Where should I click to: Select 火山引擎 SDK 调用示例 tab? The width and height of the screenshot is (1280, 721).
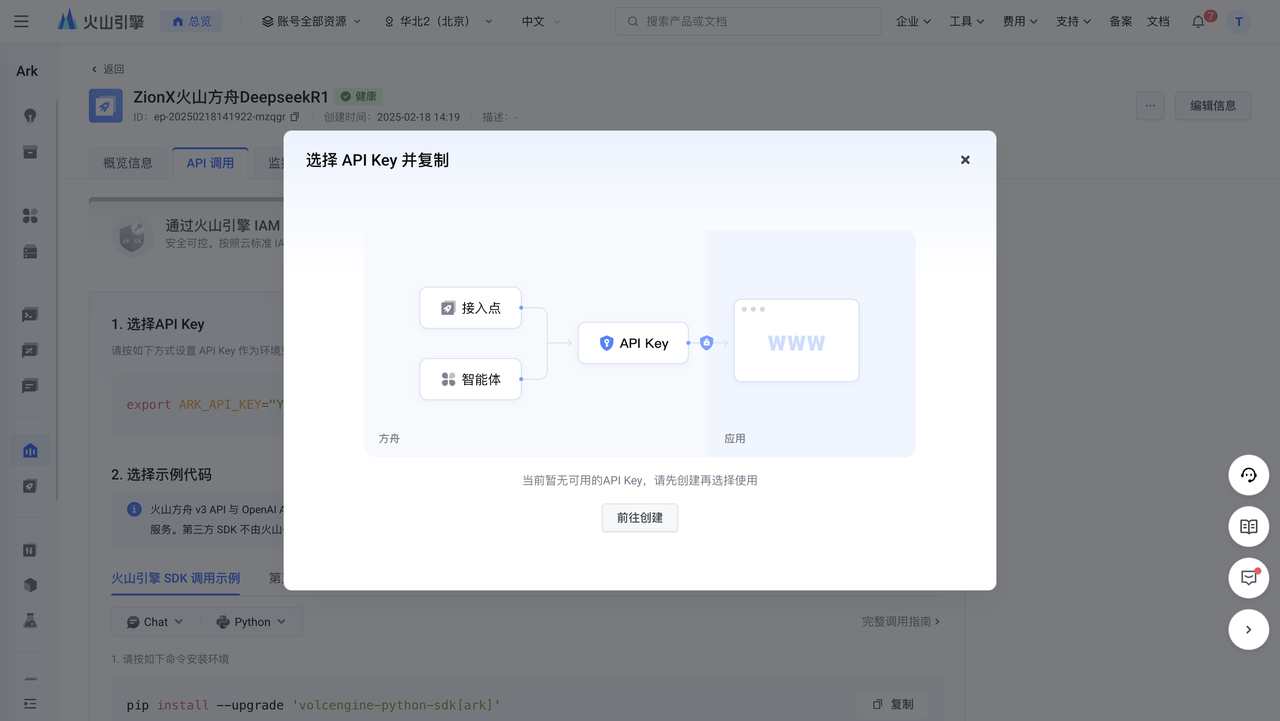click(x=175, y=578)
